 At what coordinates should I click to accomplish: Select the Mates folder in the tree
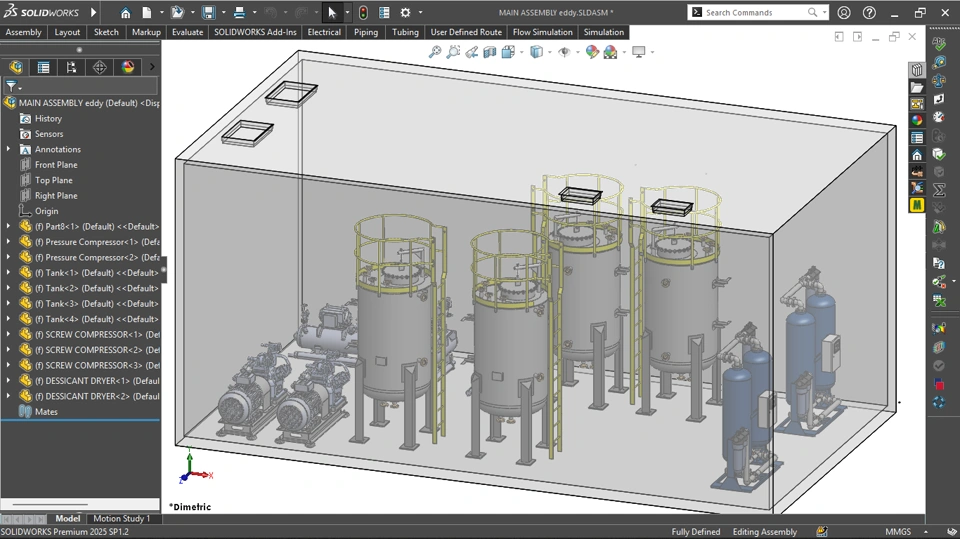(x=46, y=412)
